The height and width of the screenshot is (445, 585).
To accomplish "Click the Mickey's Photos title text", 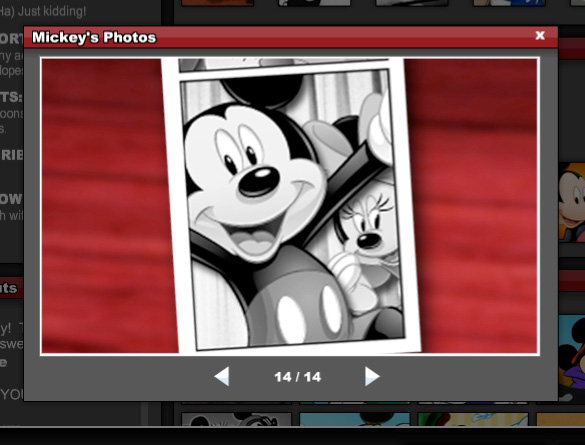I will point(94,38).
